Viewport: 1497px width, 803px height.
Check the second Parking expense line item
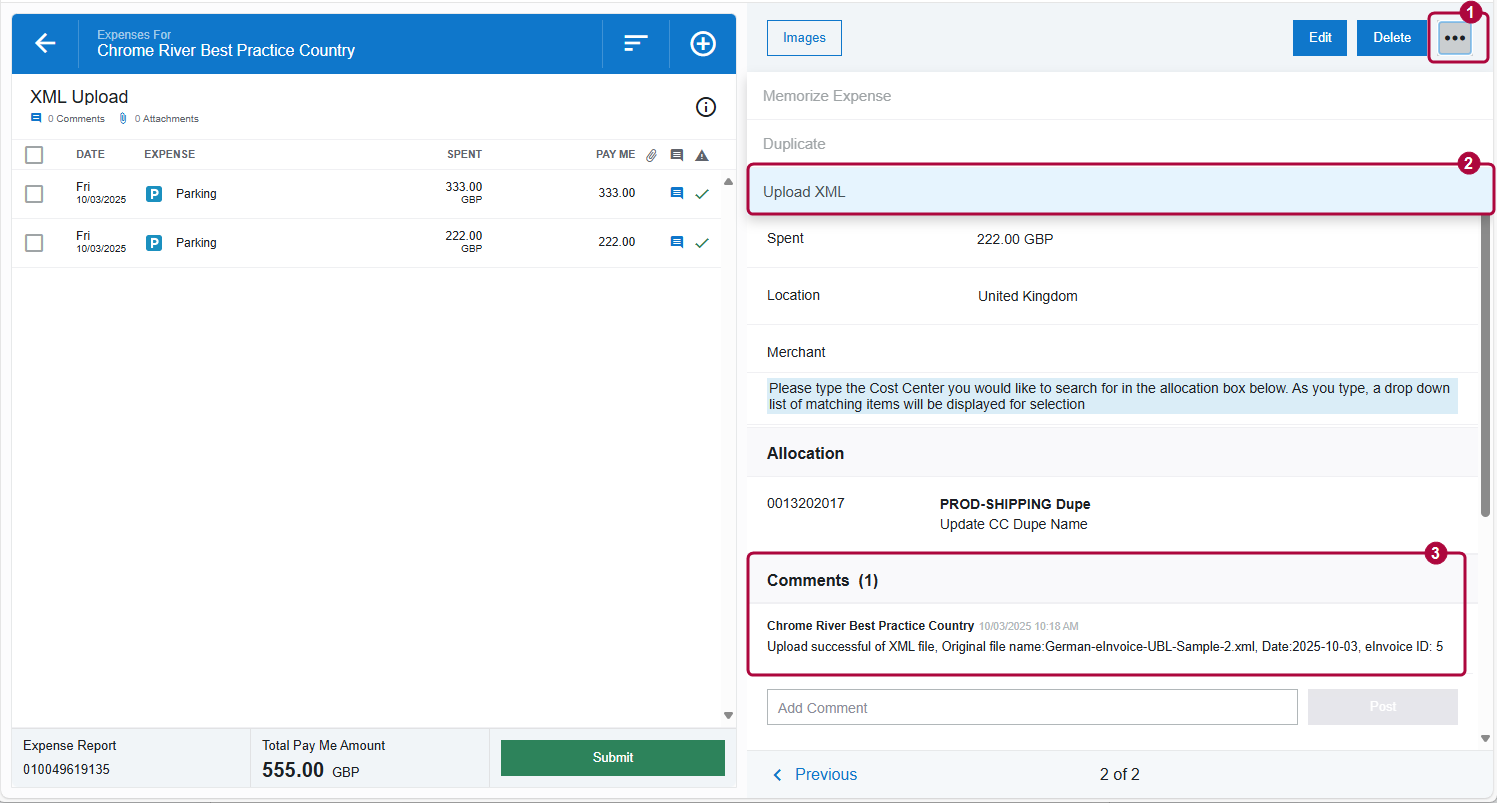click(x=33, y=242)
